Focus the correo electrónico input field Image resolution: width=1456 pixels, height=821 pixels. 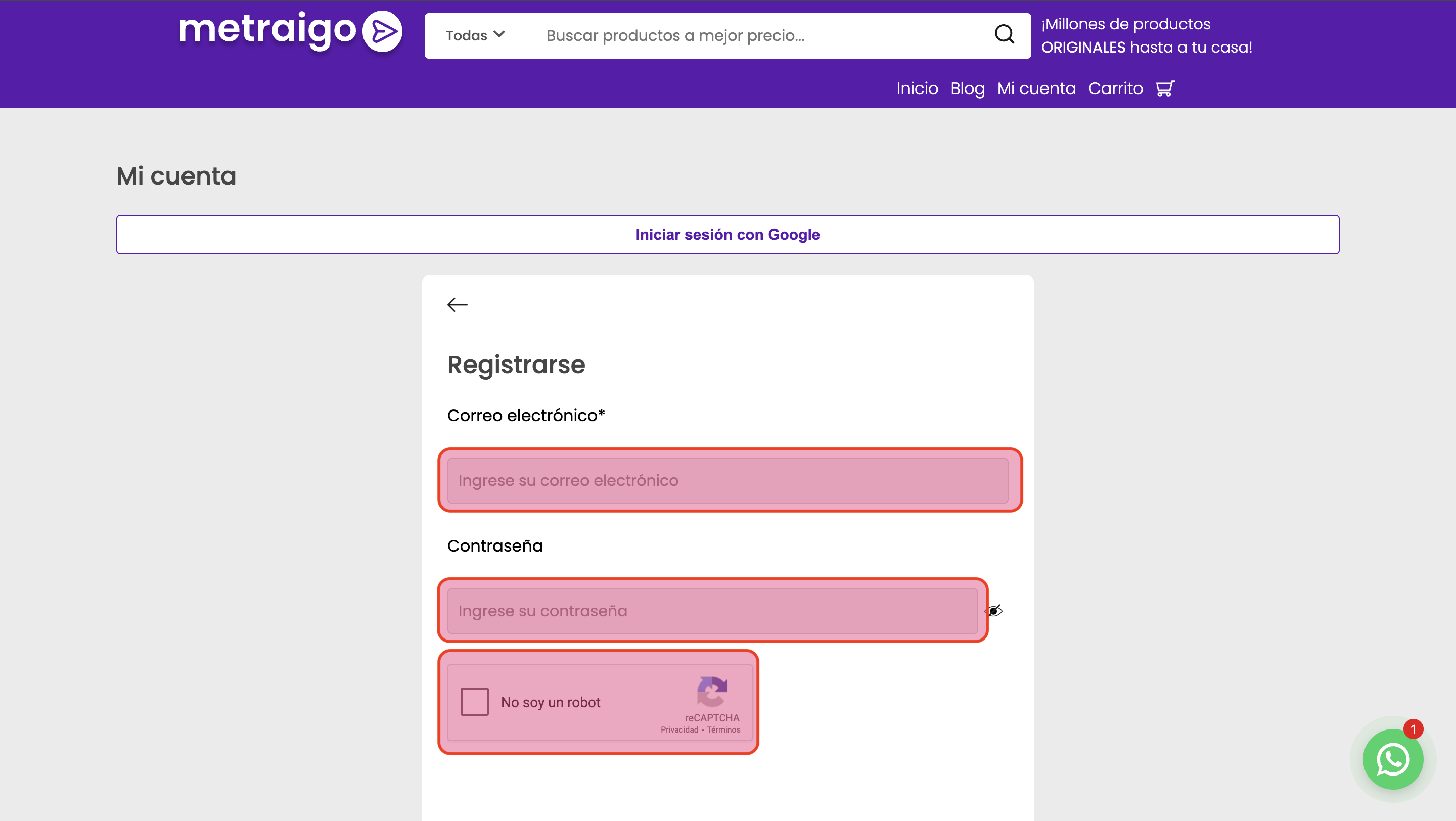727,480
